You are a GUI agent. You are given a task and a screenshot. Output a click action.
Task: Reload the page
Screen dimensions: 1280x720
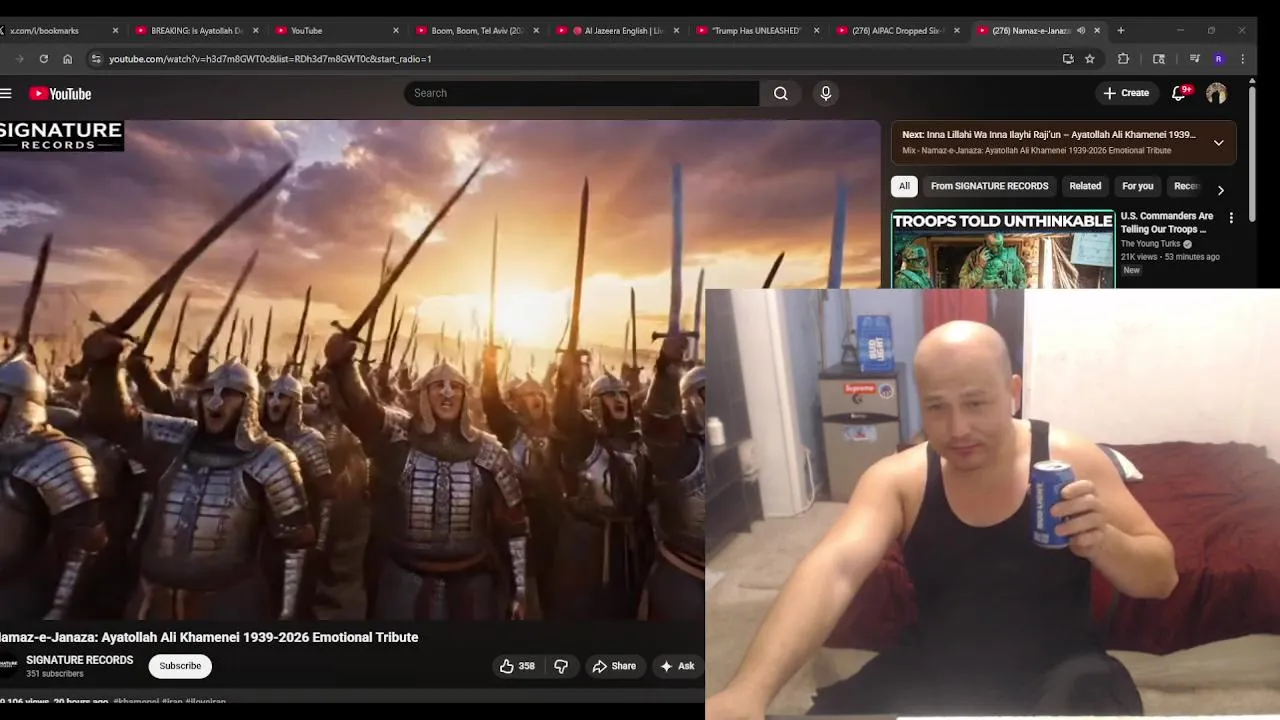(x=43, y=59)
